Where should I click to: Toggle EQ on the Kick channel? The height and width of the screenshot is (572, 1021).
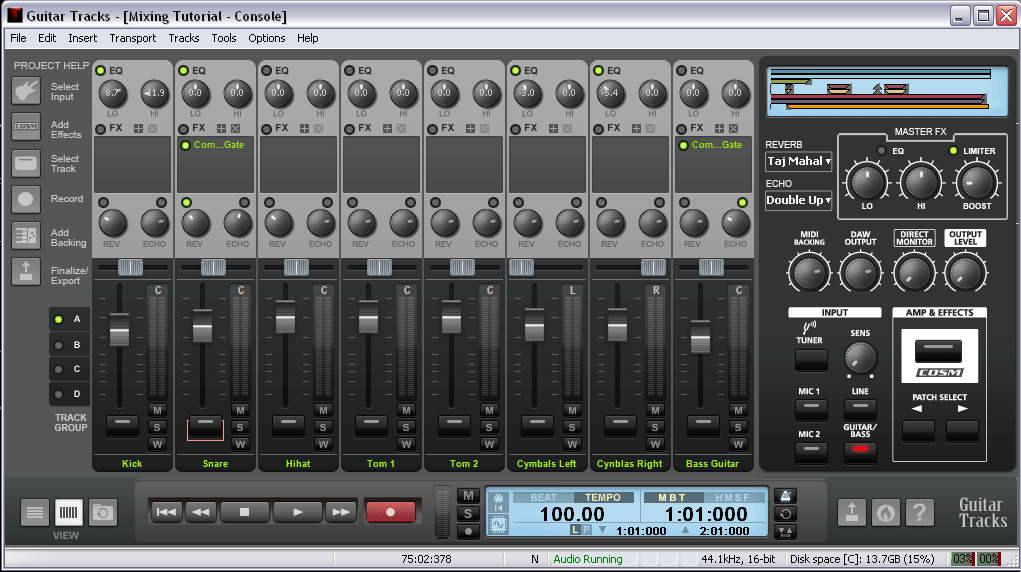tap(100, 70)
